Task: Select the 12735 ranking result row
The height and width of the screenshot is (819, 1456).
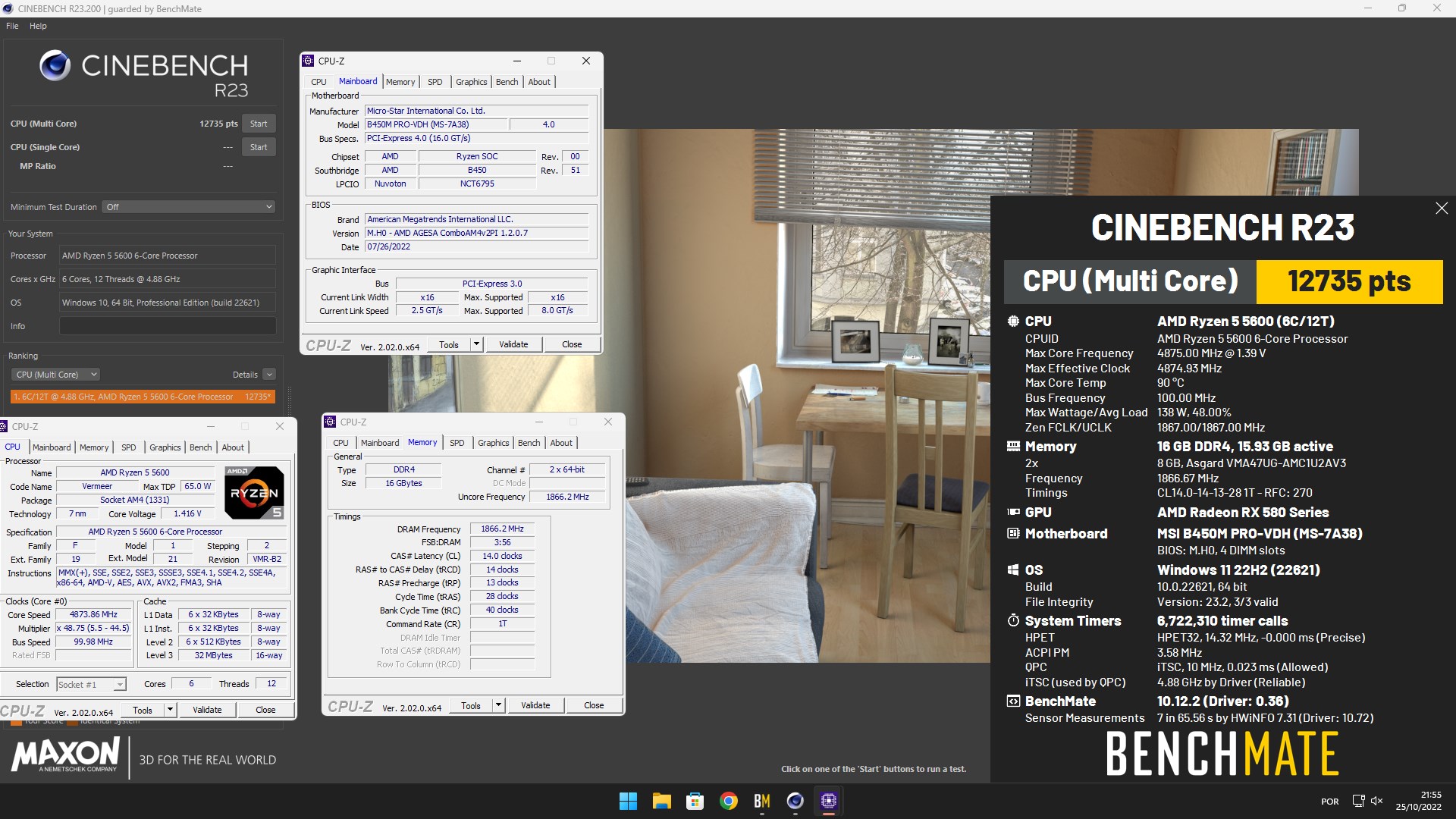Action: click(x=143, y=397)
